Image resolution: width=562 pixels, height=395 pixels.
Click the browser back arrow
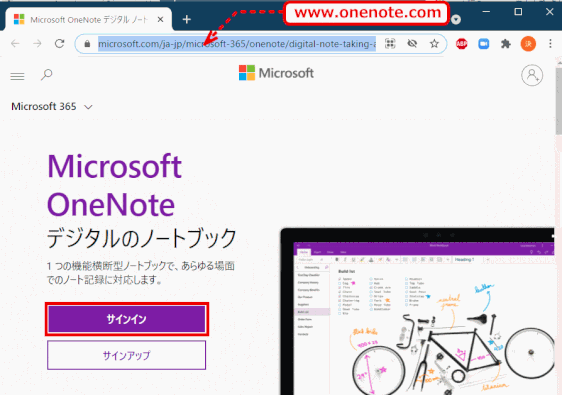click(15, 44)
